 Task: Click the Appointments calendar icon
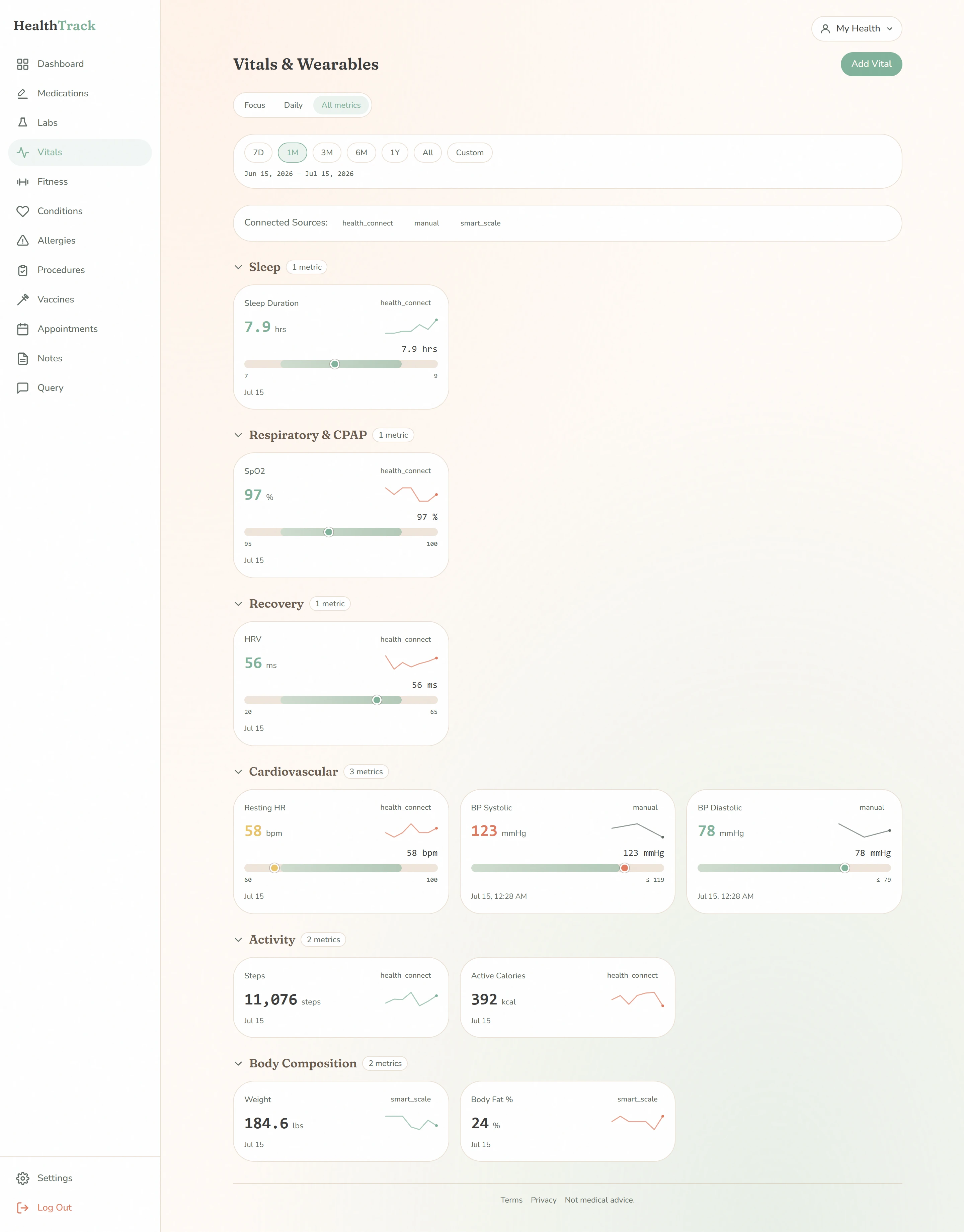pos(22,329)
